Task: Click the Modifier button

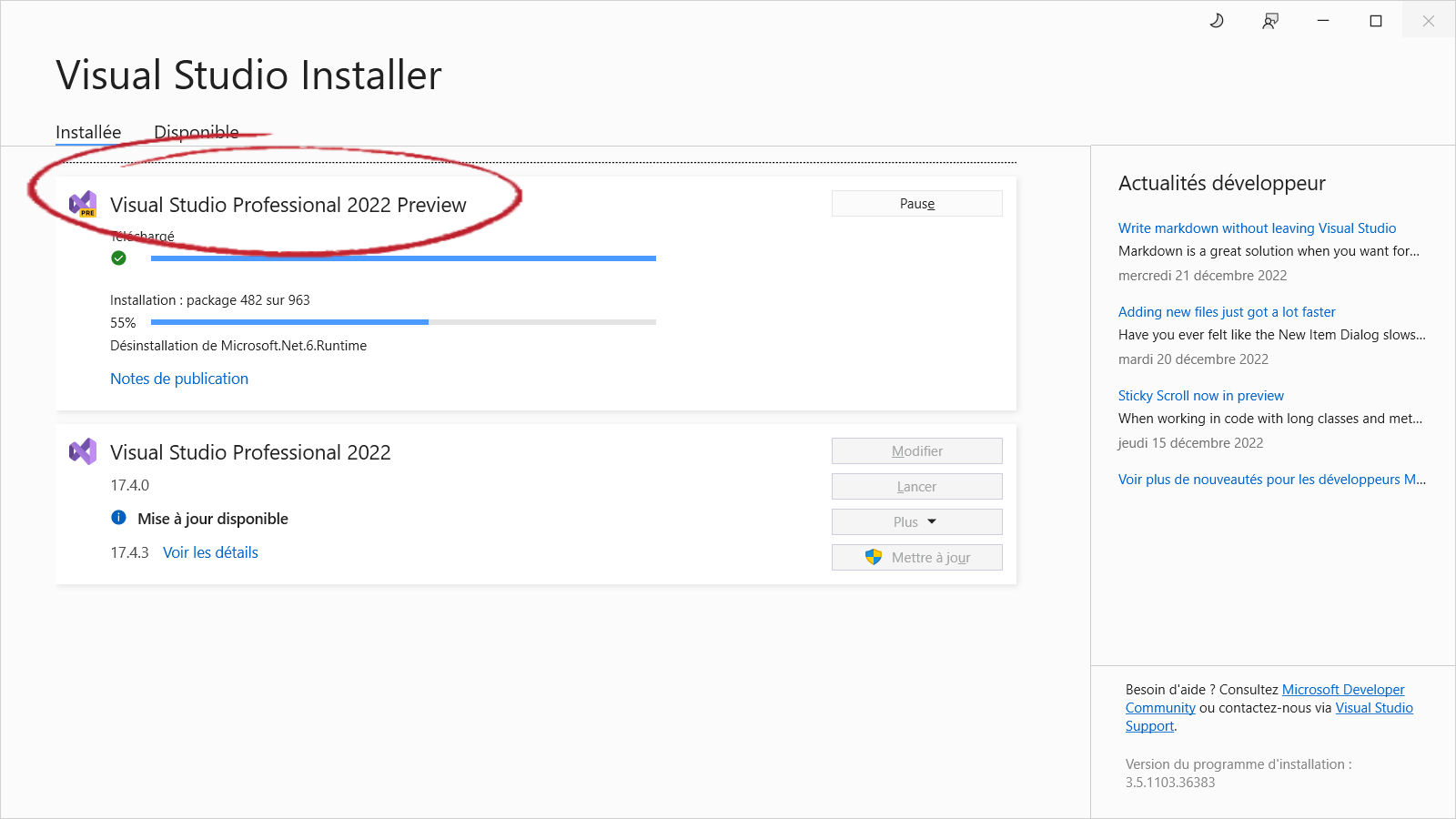Action: [x=916, y=450]
